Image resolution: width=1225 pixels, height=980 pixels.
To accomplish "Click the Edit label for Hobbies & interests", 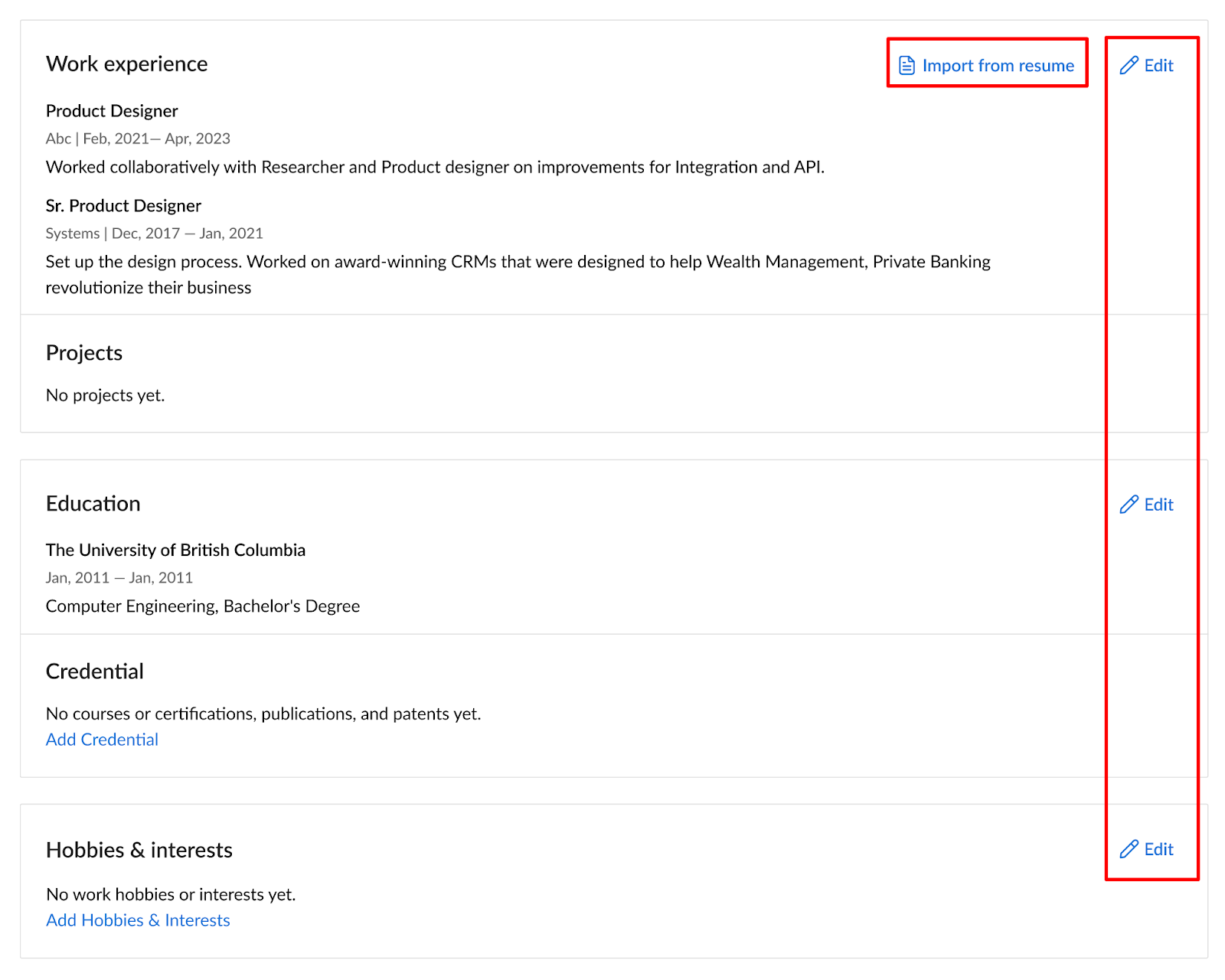I will click(1158, 849).
